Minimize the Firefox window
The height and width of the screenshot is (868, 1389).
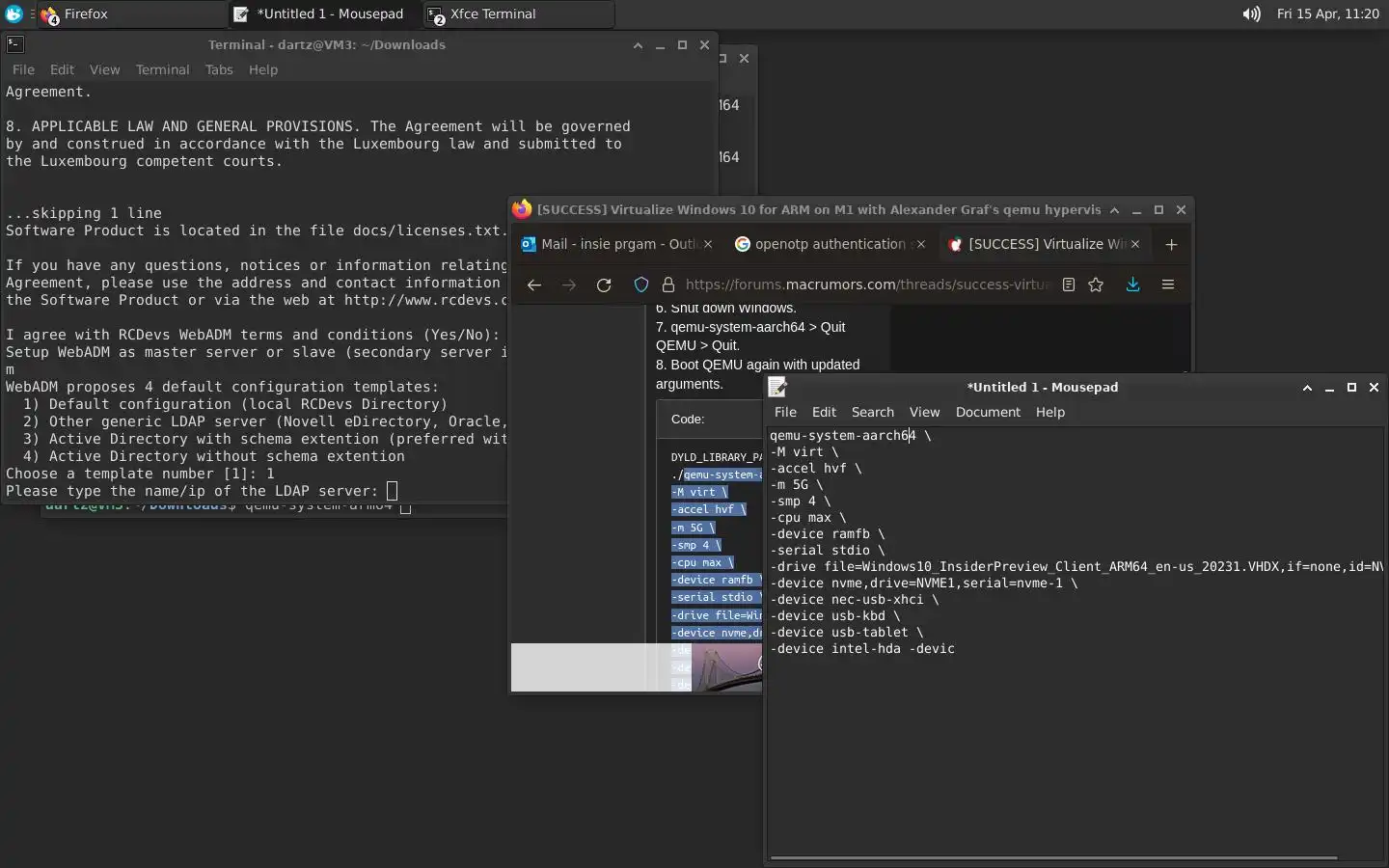pos(1136,210)
